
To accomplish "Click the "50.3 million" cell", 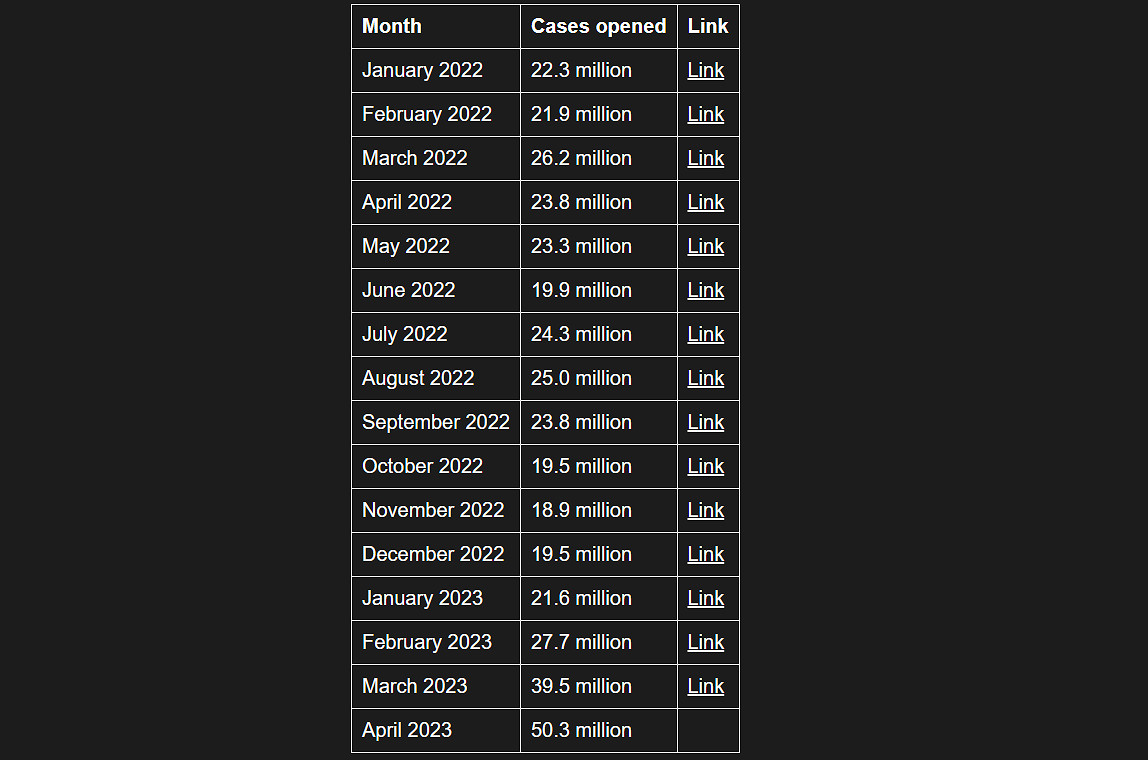I will click(x=581, y=730).
